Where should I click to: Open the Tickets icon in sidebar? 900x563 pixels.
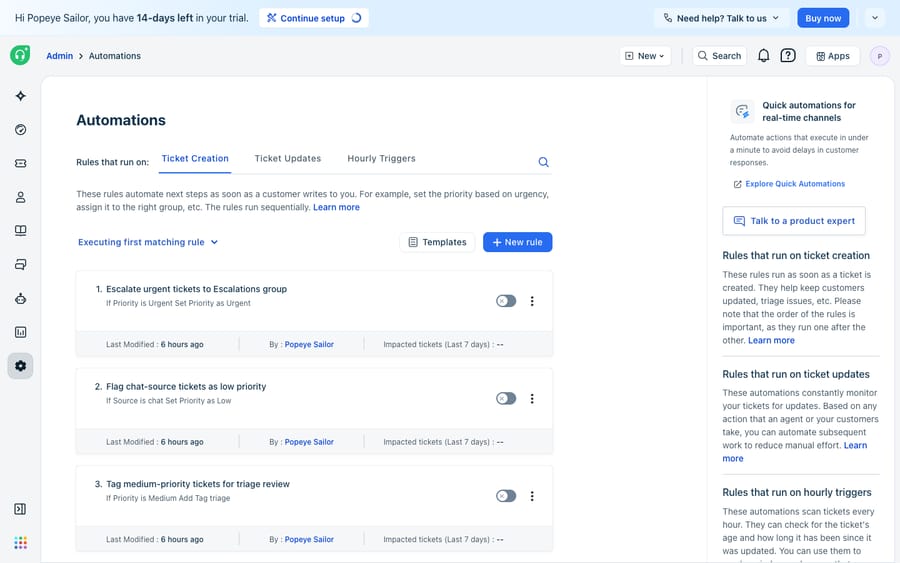pos(21,164)
